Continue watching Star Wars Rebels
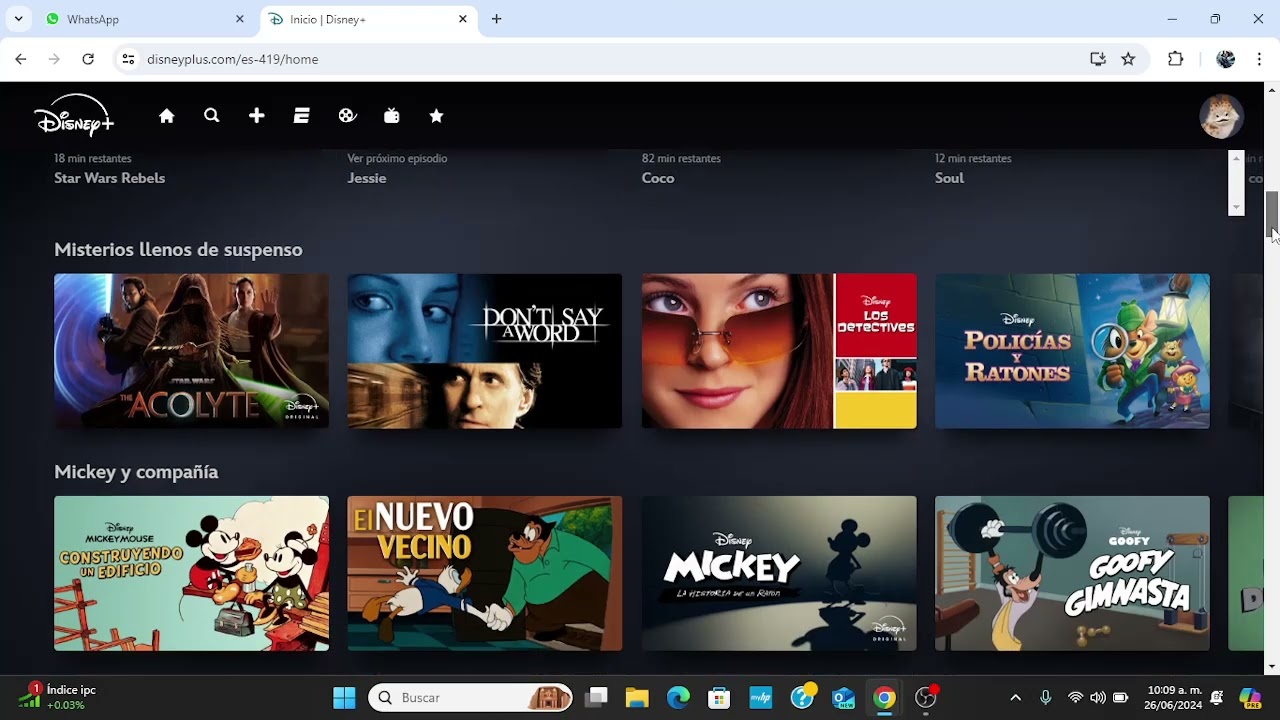Screen dimensions: 1280x720 pyautogui.click(x=110, y=178)
